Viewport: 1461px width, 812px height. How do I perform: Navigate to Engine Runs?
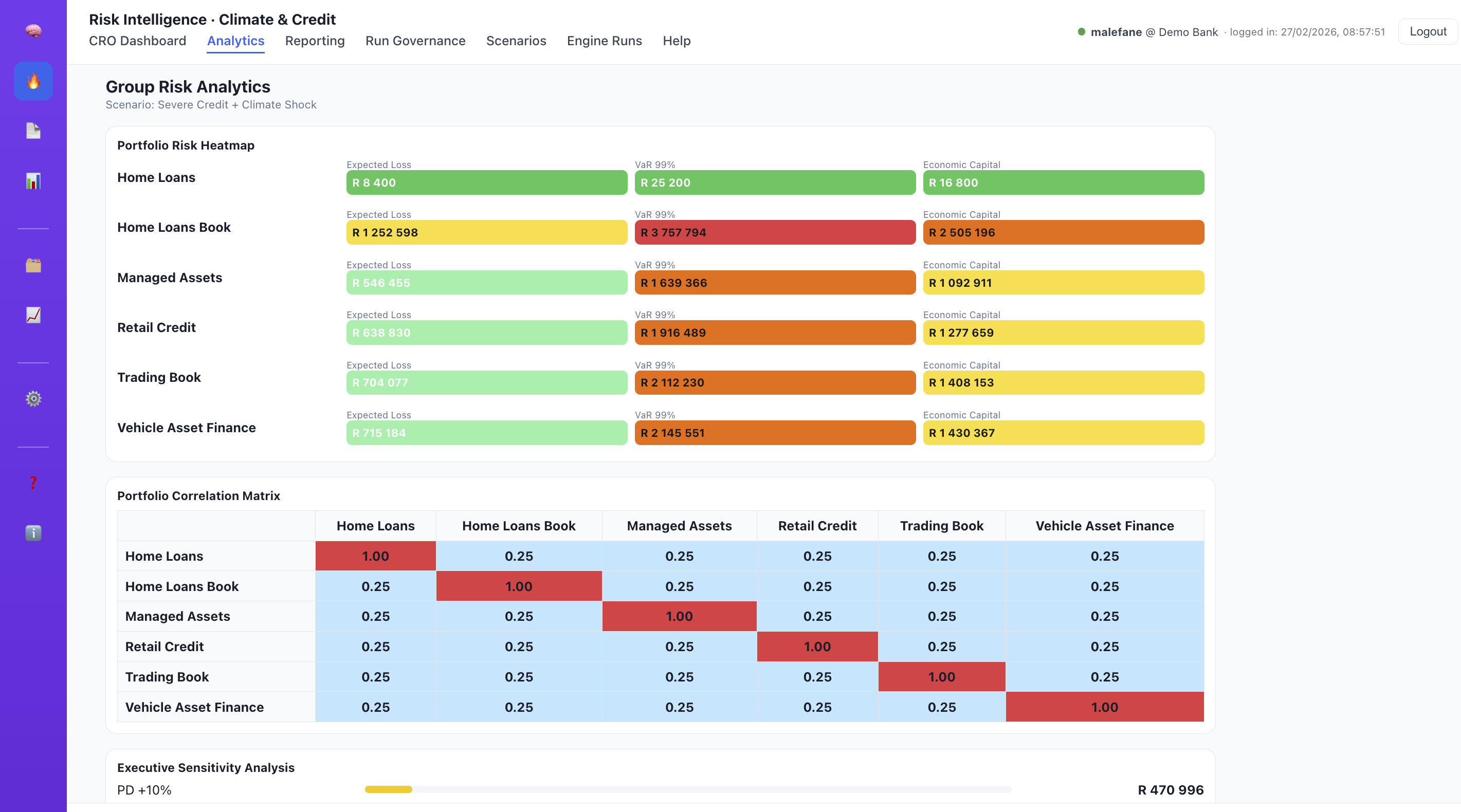(x=604, y=41)
